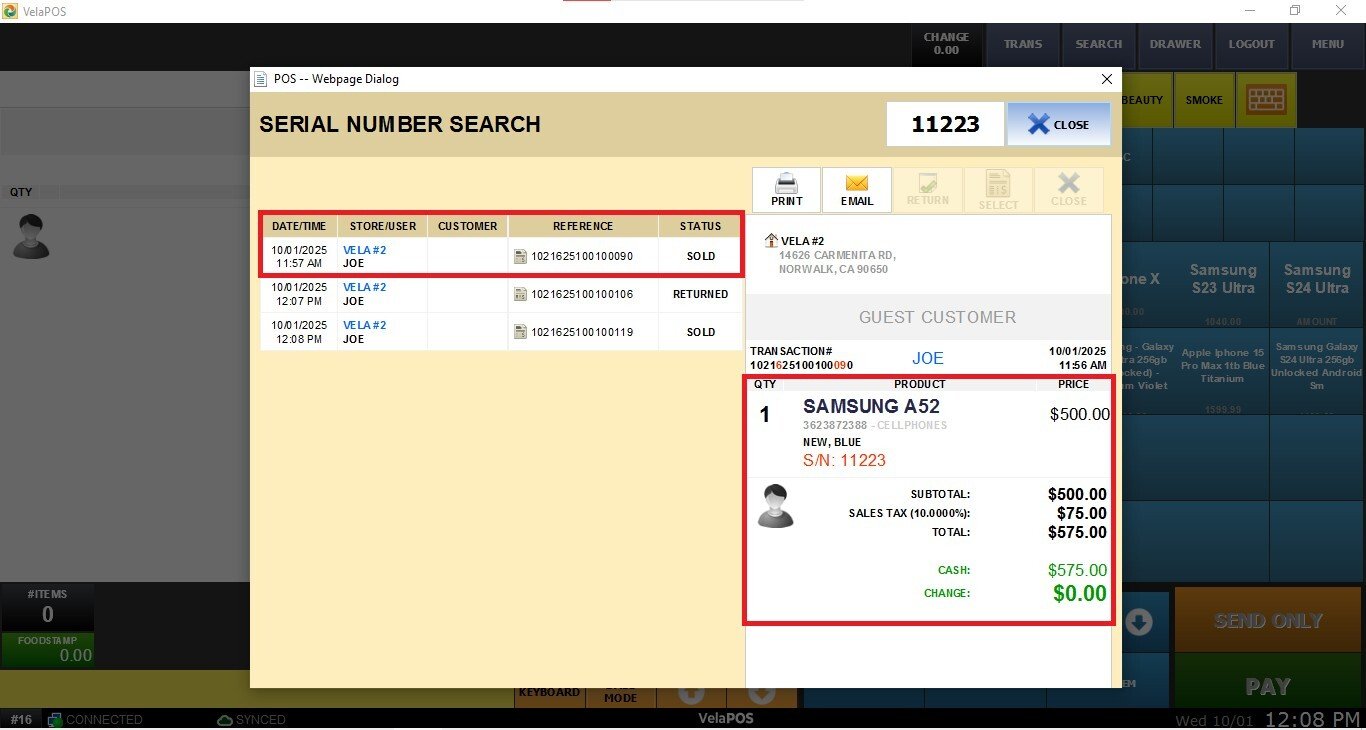Click VELA #2 link in the returned row
This screenshot has width=1366, height=730.
tap(364, 287)
